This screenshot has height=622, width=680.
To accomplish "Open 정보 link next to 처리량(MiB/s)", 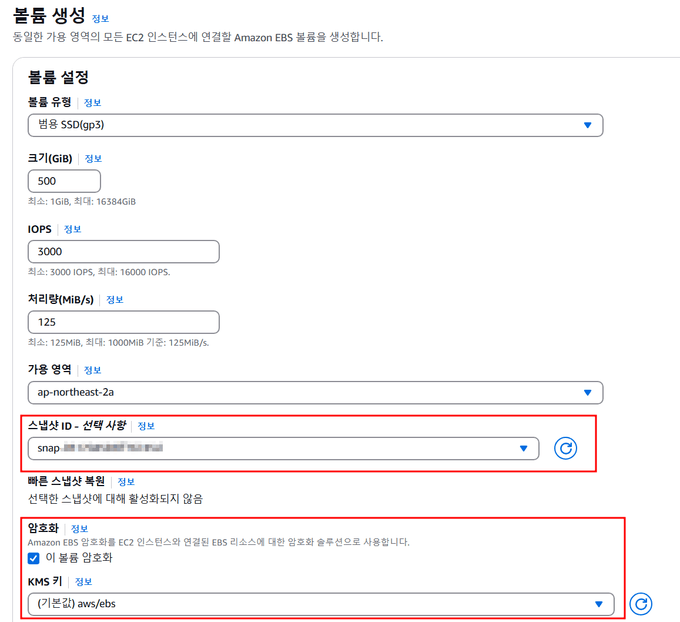I will point(115,300).
